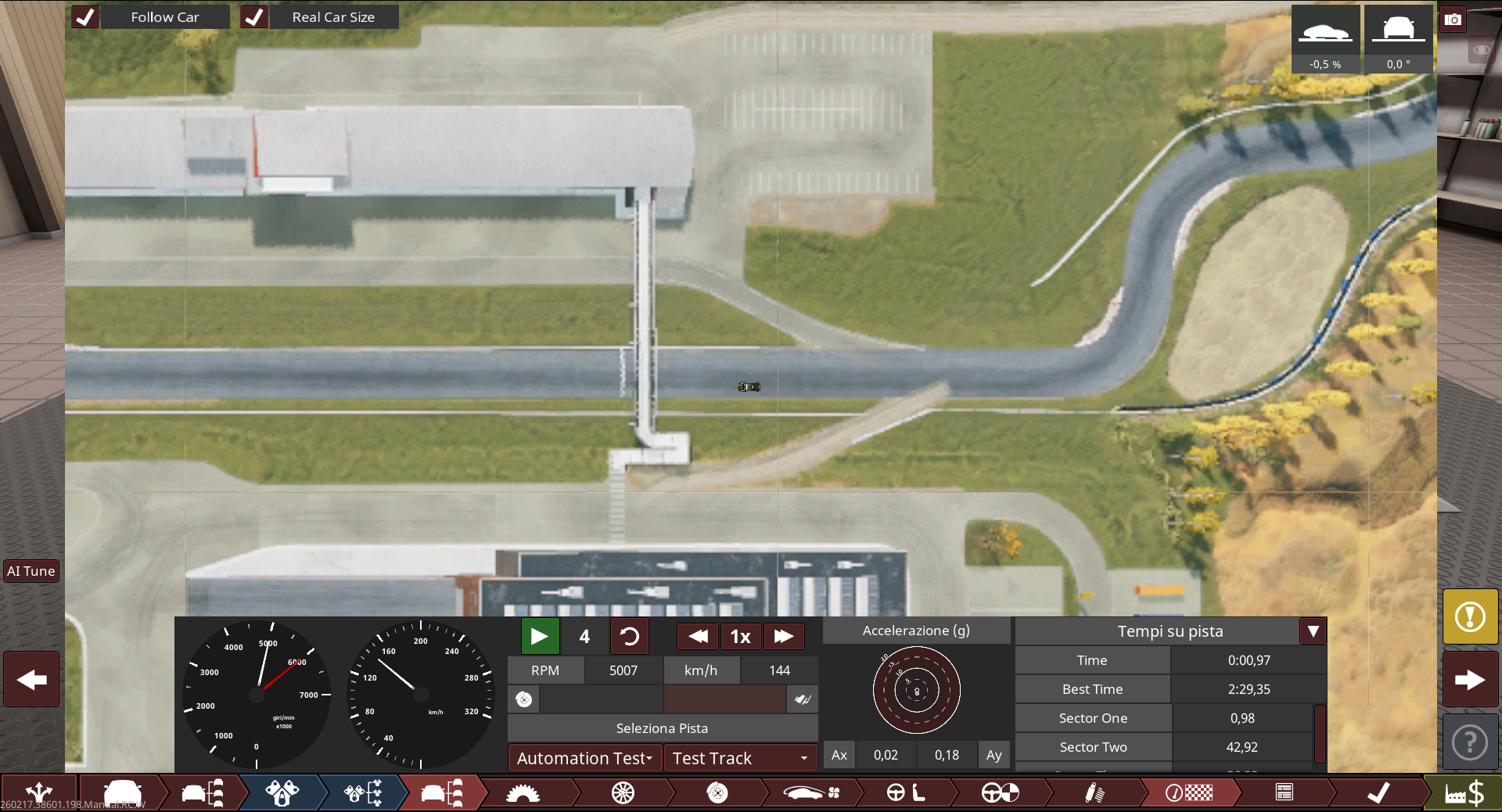Open the AI Tune panel
The width and height of the screenshot is (1502, 812).
(x=31, y=571)
